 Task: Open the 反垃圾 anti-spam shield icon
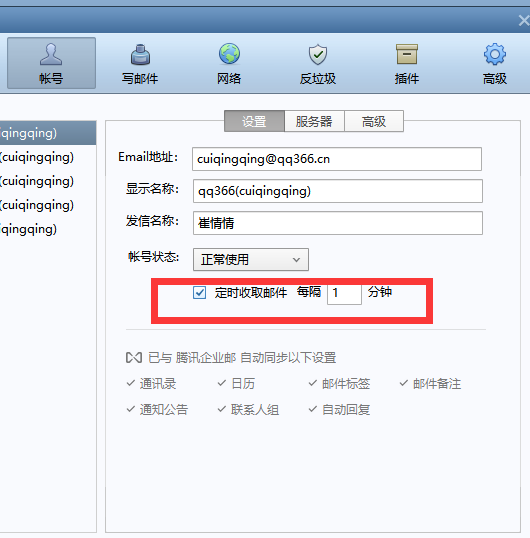318,54
